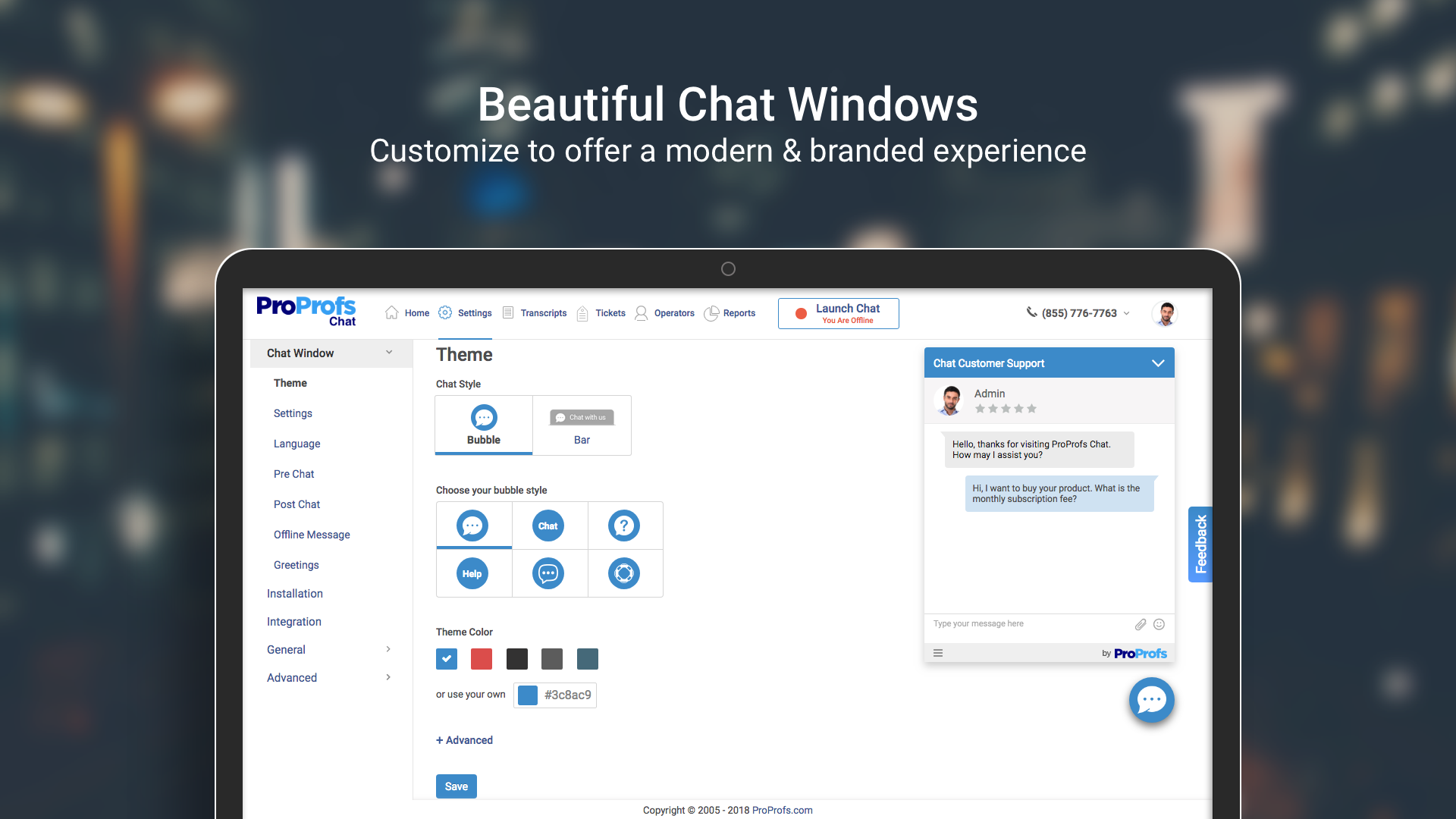Collapse the Chat Customer Support window
The width and height of the screenshot is (1456, 819).
coord(1157,362)
